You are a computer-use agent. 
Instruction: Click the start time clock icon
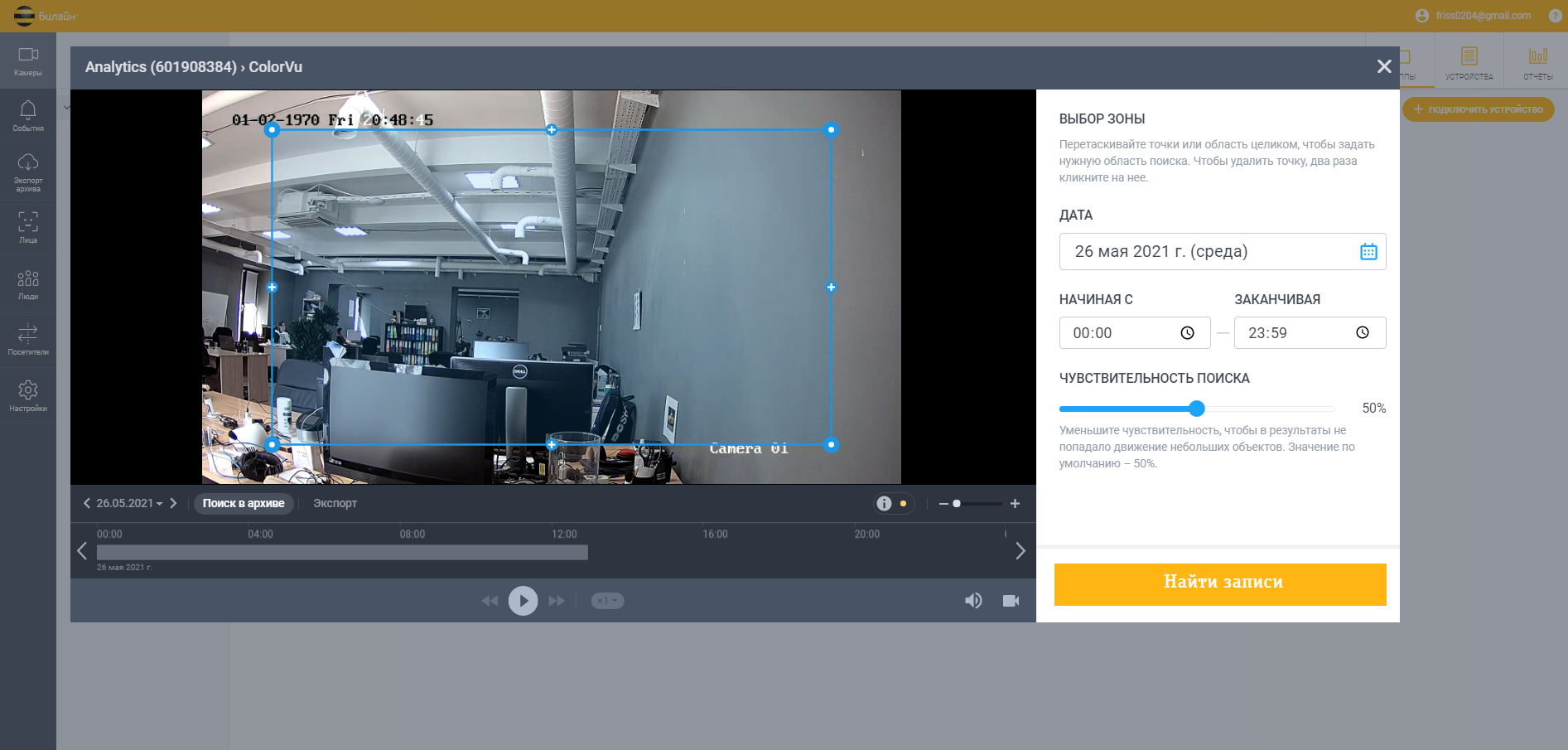[1187, 333]
